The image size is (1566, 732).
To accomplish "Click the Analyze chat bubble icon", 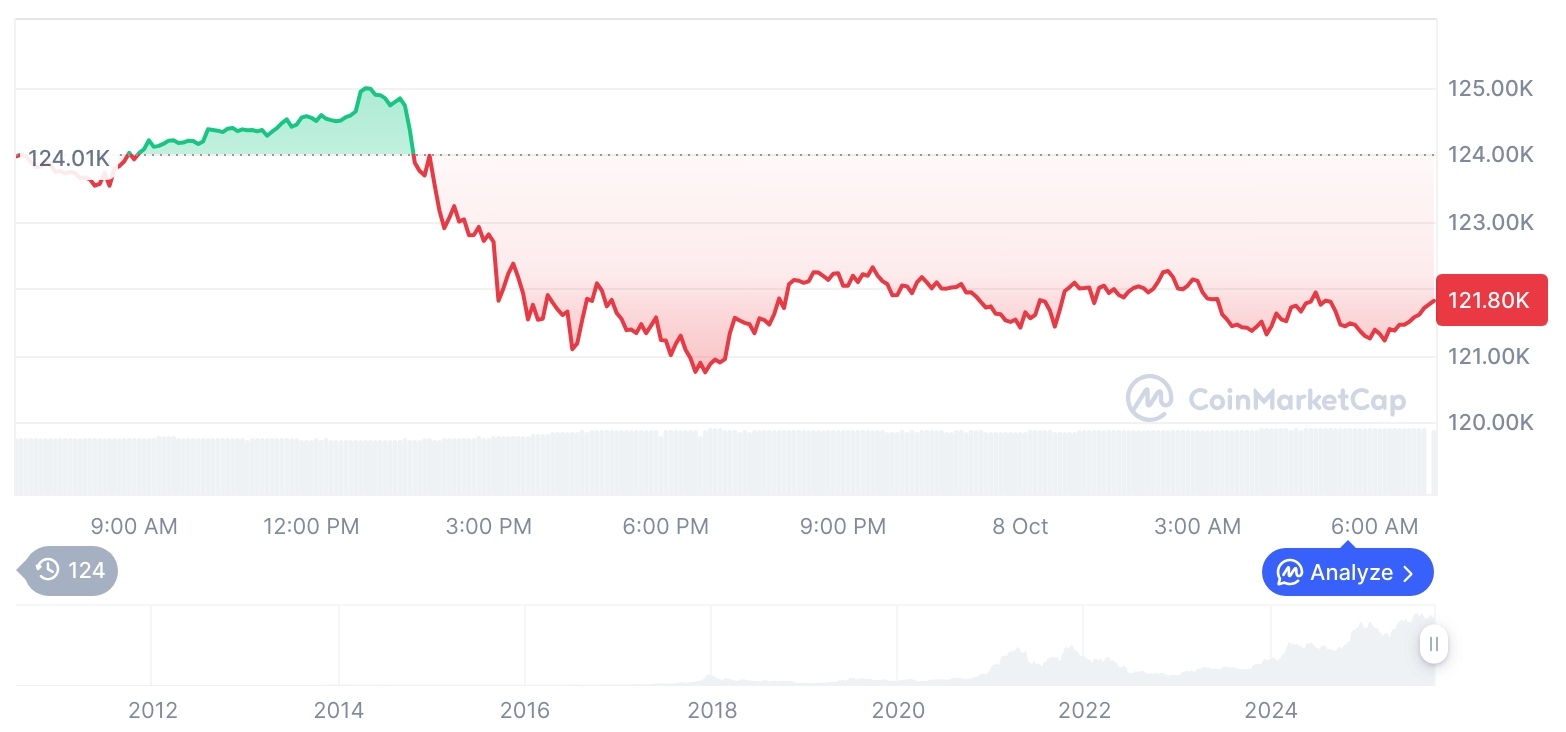I will pos(1289,573).
